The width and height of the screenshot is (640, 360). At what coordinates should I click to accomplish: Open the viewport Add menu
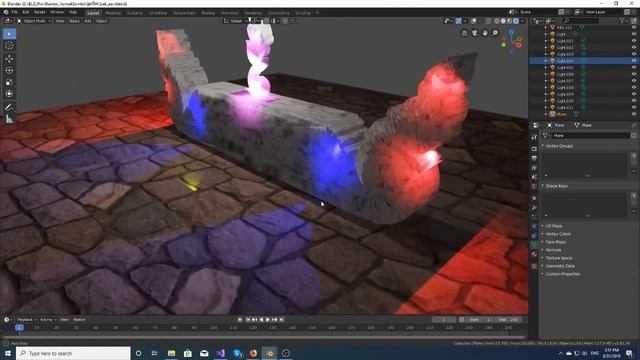tap(88, 21)
